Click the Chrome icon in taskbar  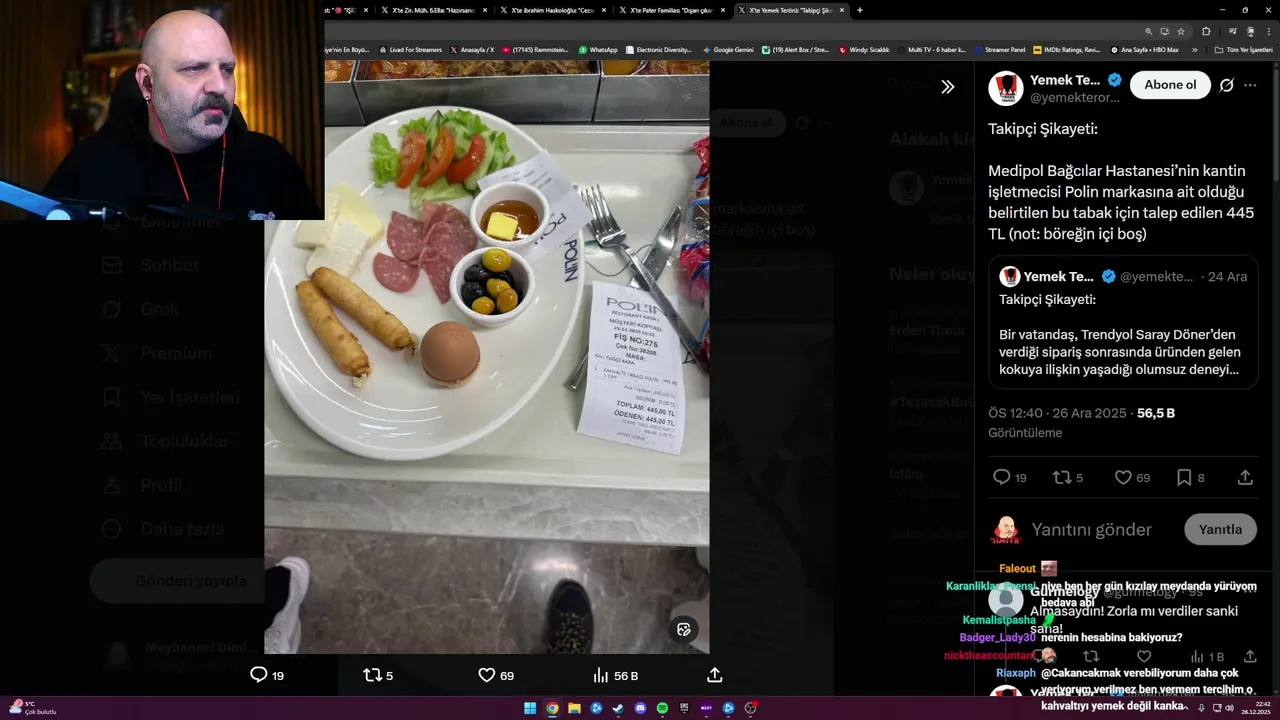coord(552,708)
